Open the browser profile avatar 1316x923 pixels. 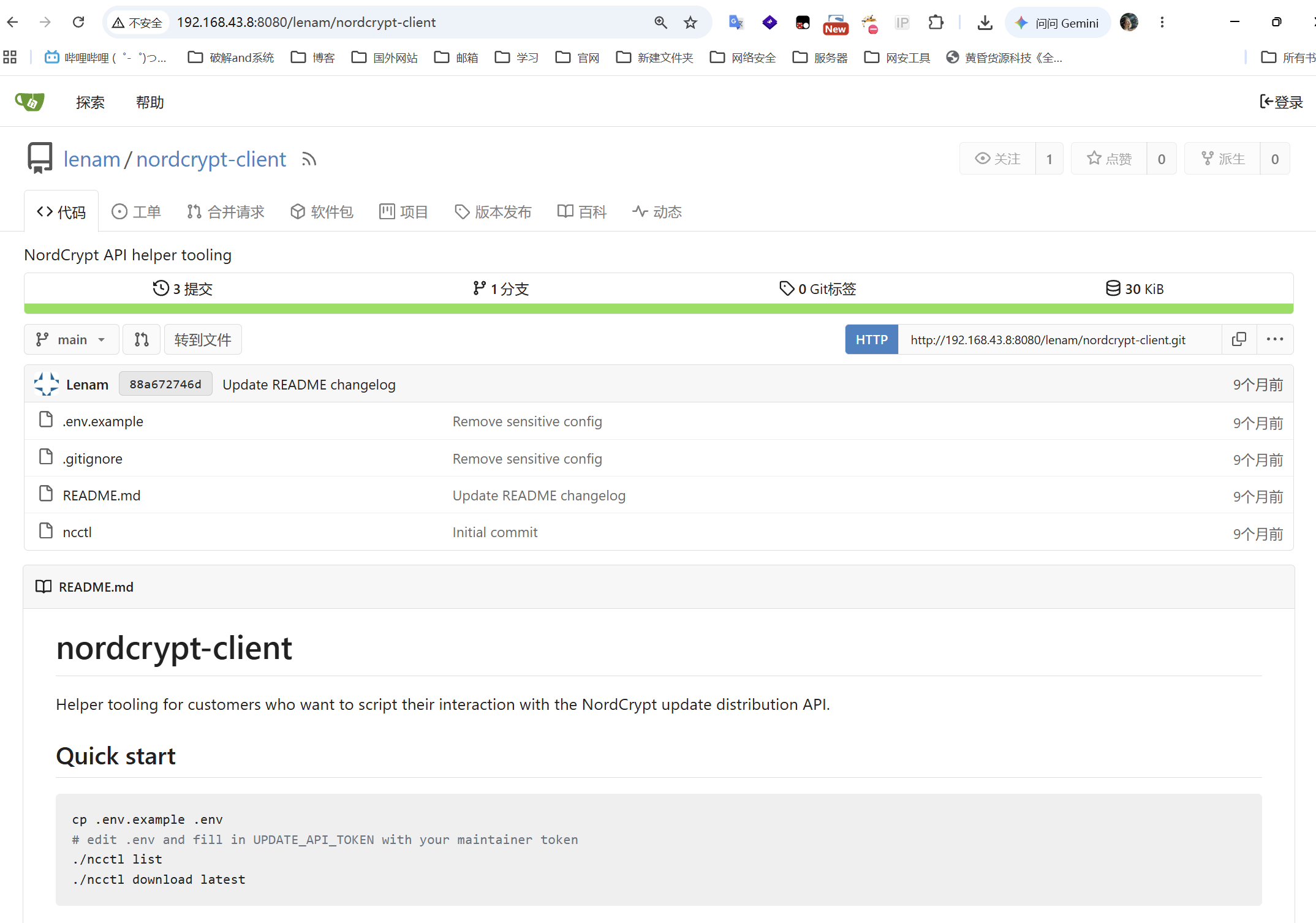pyautogui.click(x=1129, y=23)
